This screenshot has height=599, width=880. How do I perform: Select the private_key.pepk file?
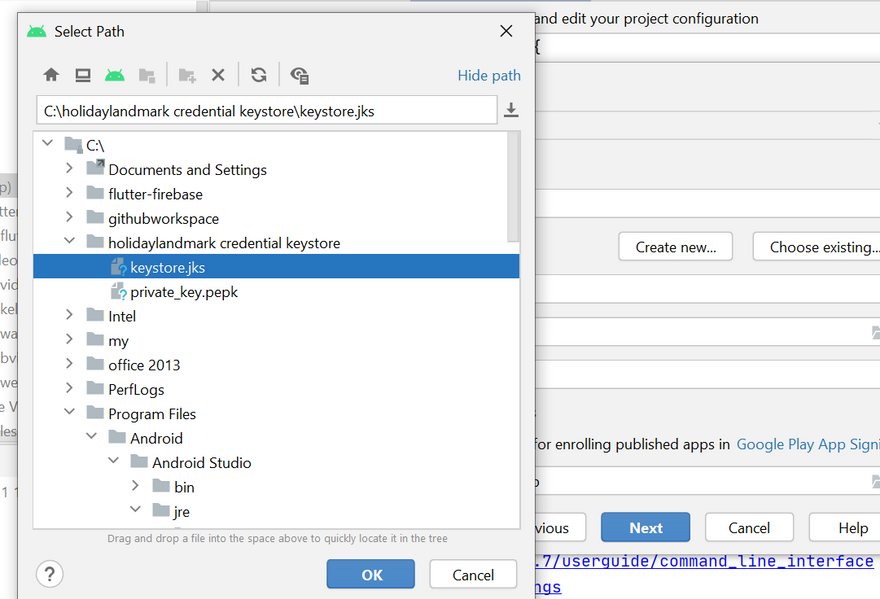(x=183, y=292)
